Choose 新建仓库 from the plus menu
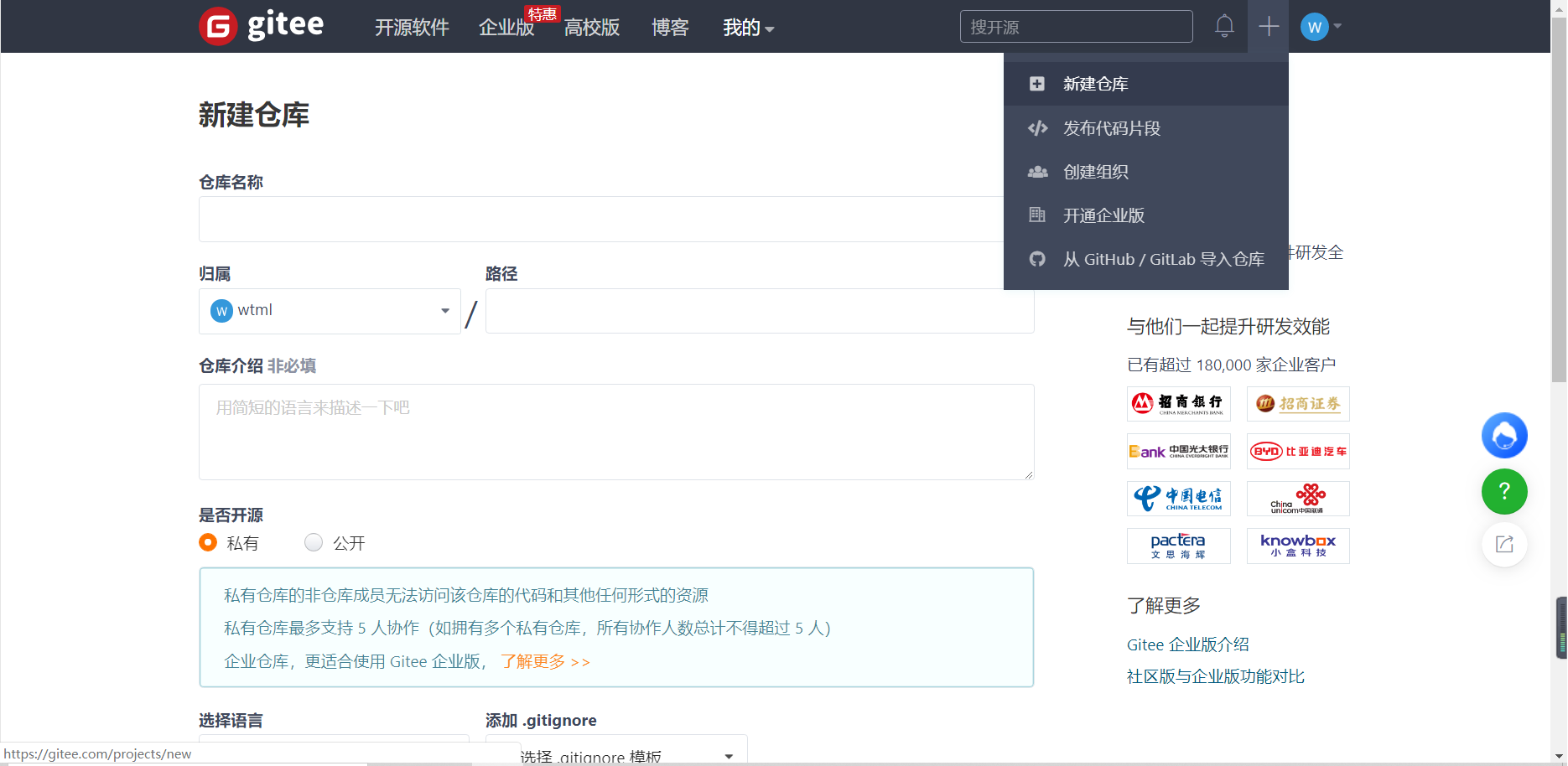The image size is (1568, 766). tap(1146, 84)
